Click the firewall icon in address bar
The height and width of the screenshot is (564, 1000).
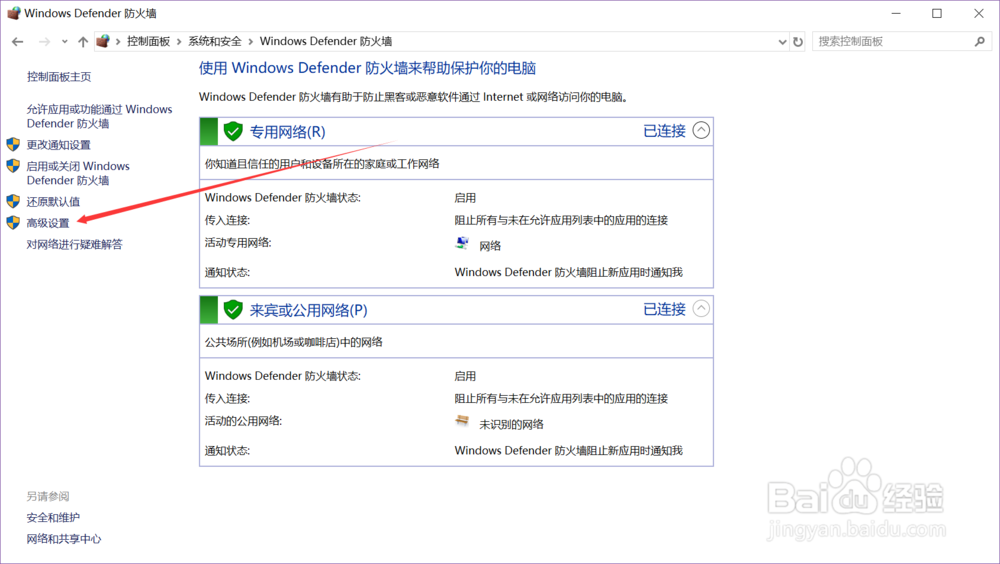coord(103,41)
